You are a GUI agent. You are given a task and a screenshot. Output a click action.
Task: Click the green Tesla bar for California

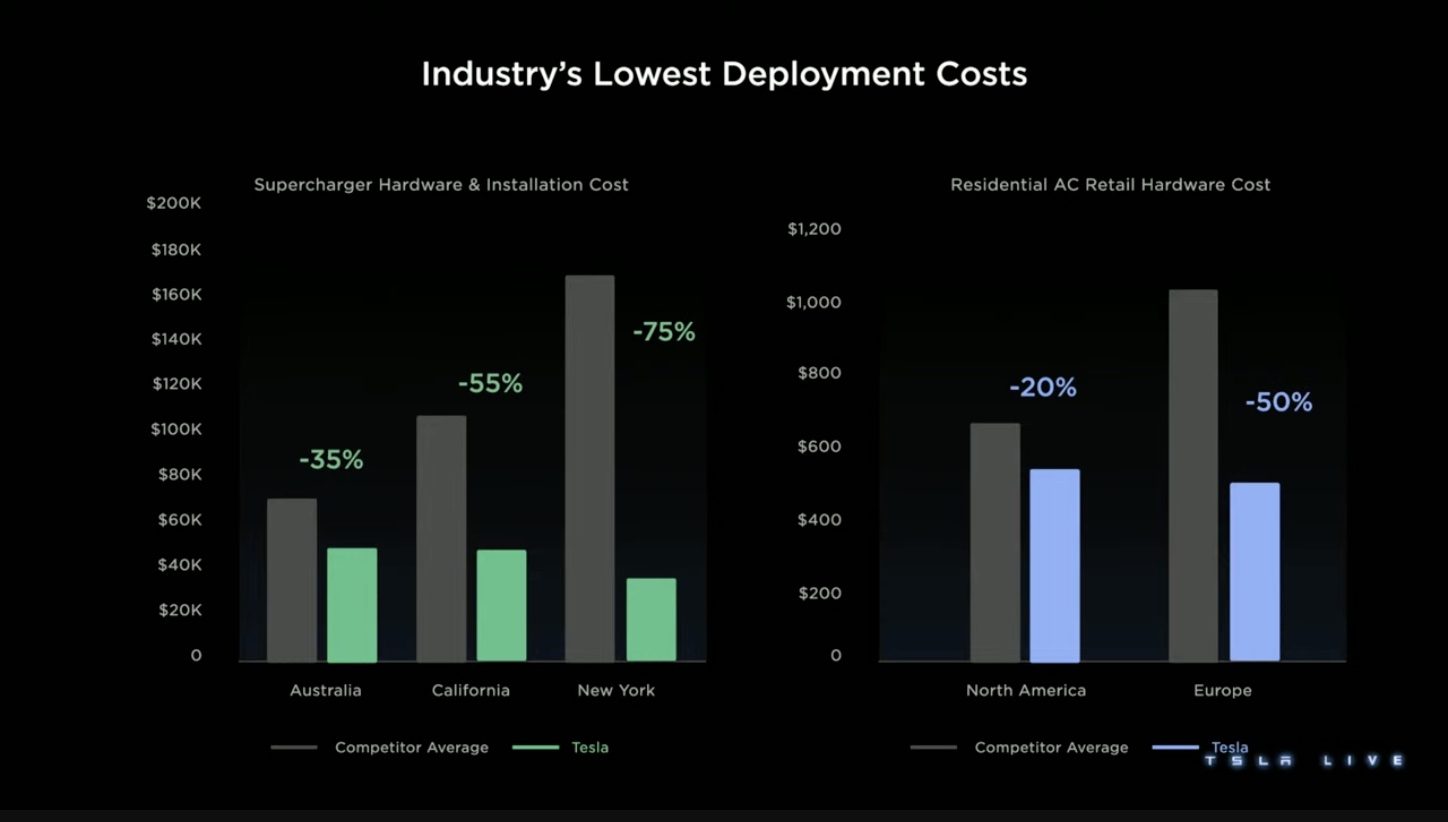pyautogui.click(x=501, y=606)
